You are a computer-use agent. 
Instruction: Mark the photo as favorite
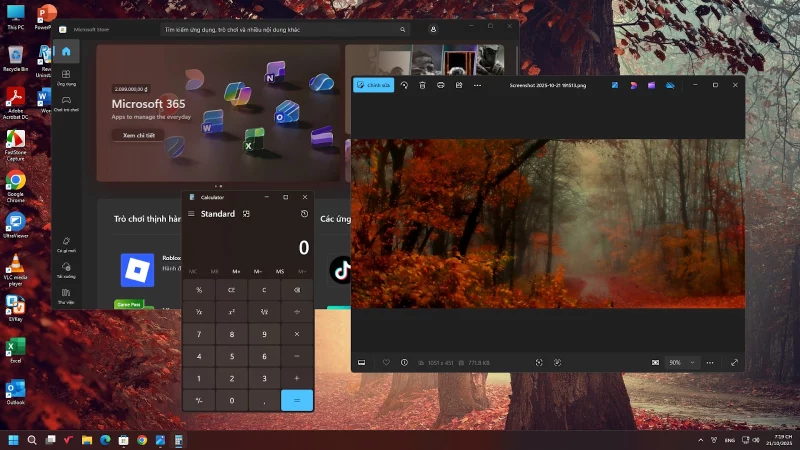386,362
